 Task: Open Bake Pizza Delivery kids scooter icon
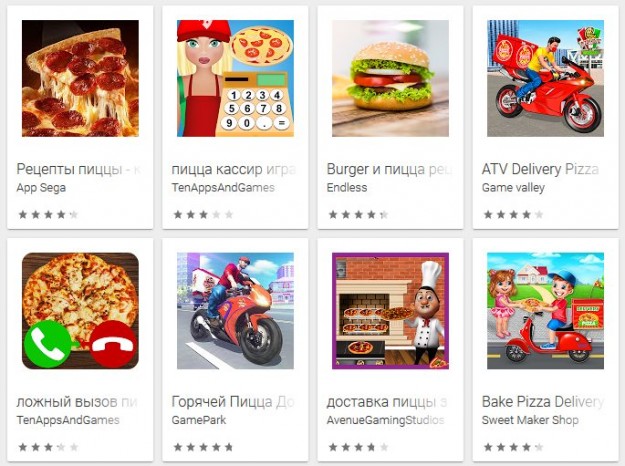[545, 311]
